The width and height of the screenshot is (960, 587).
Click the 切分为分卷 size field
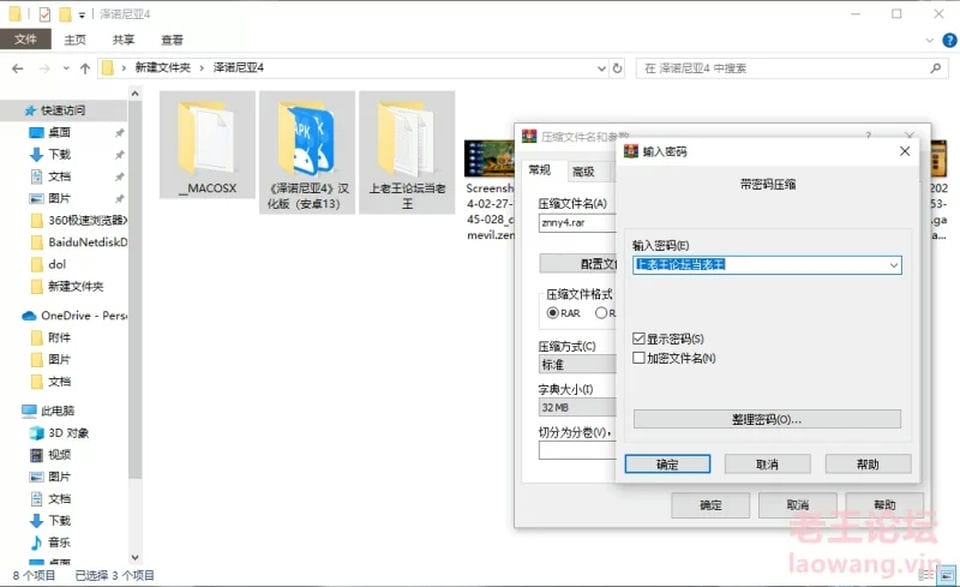coord(577,451)
